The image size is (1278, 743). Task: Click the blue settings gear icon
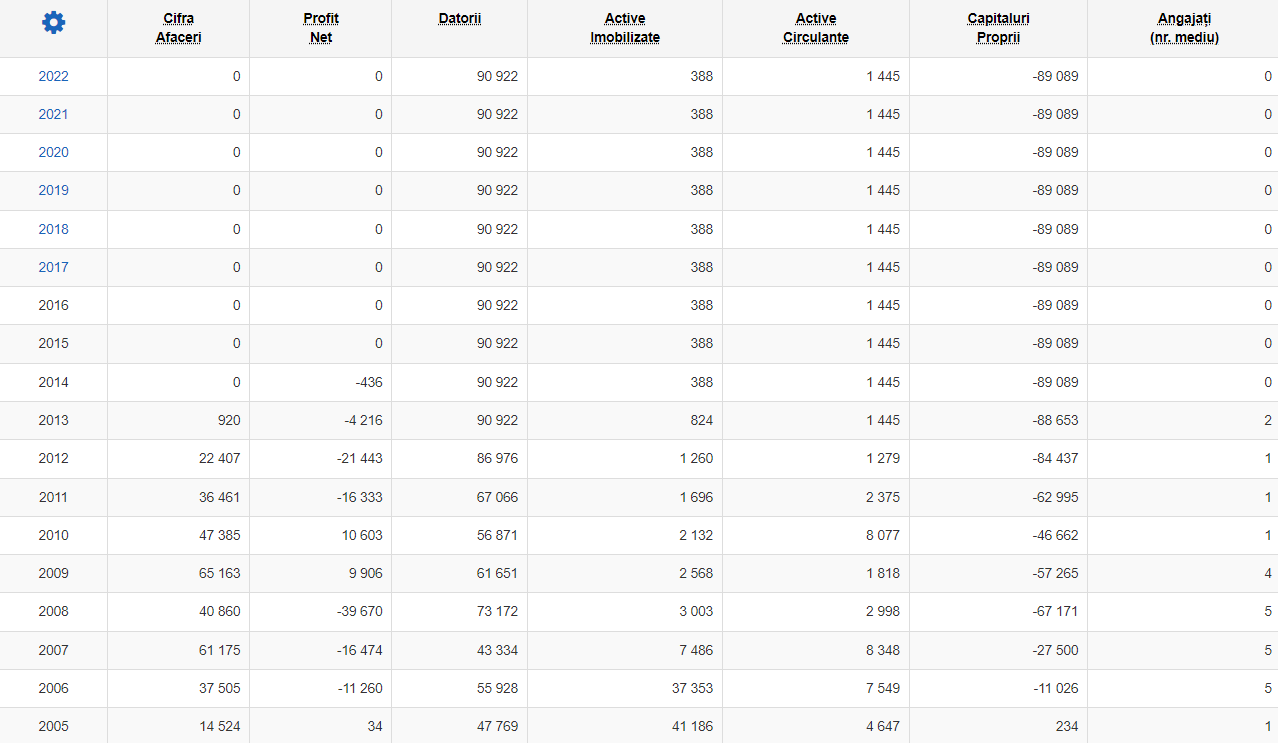[53, 22]
